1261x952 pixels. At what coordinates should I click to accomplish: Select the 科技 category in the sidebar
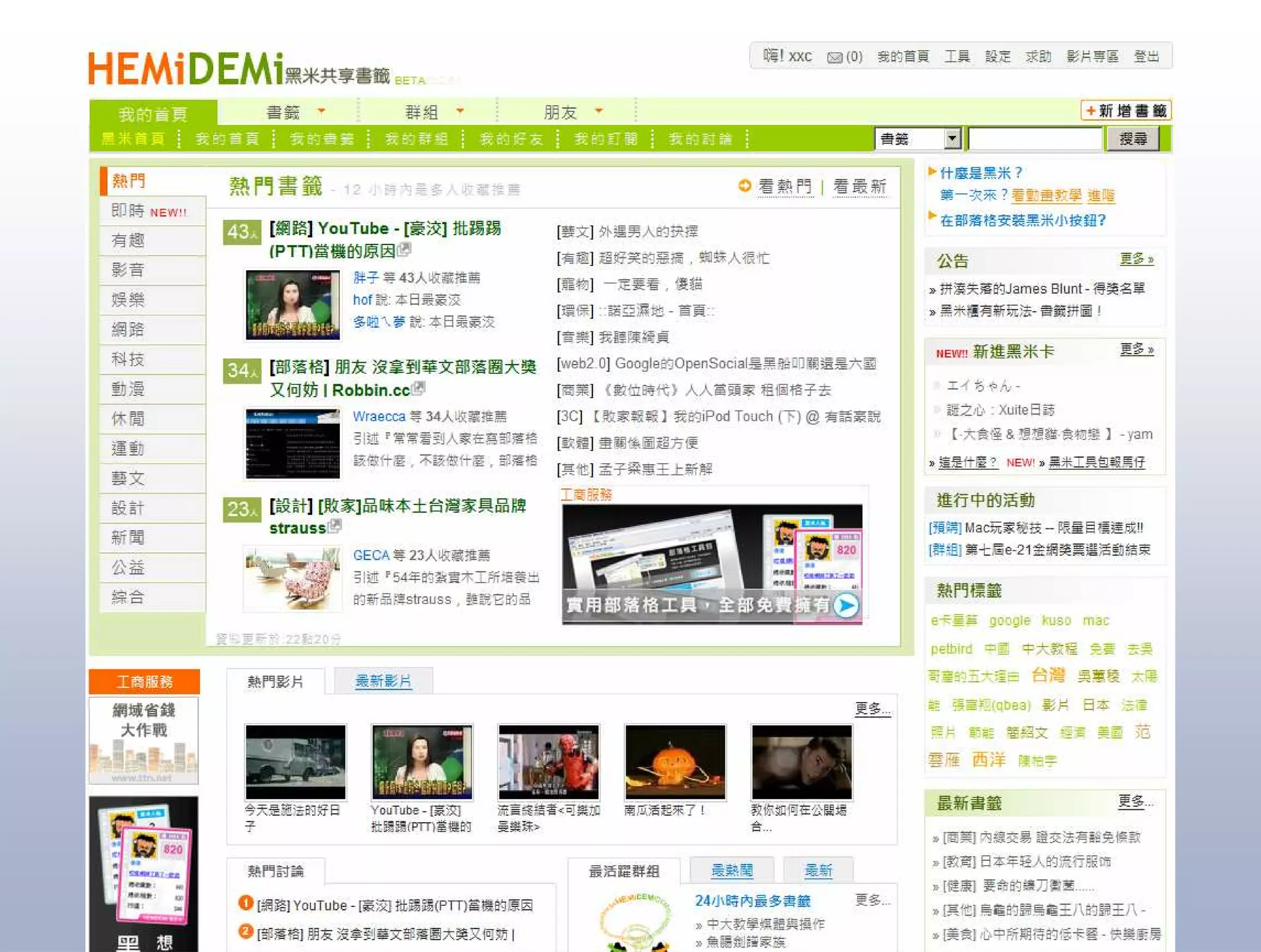coord(153,360)
